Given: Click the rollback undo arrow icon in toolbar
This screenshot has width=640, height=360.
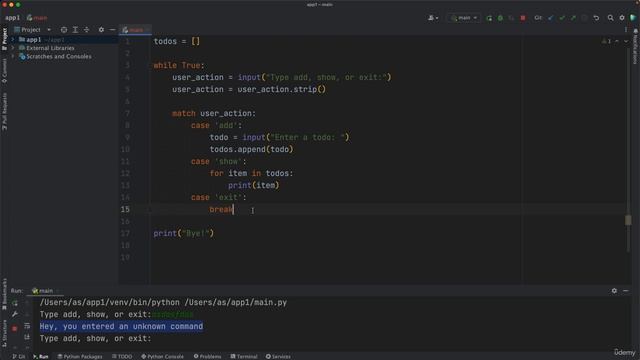Looking at the screenshot, I should pos(596,18).
